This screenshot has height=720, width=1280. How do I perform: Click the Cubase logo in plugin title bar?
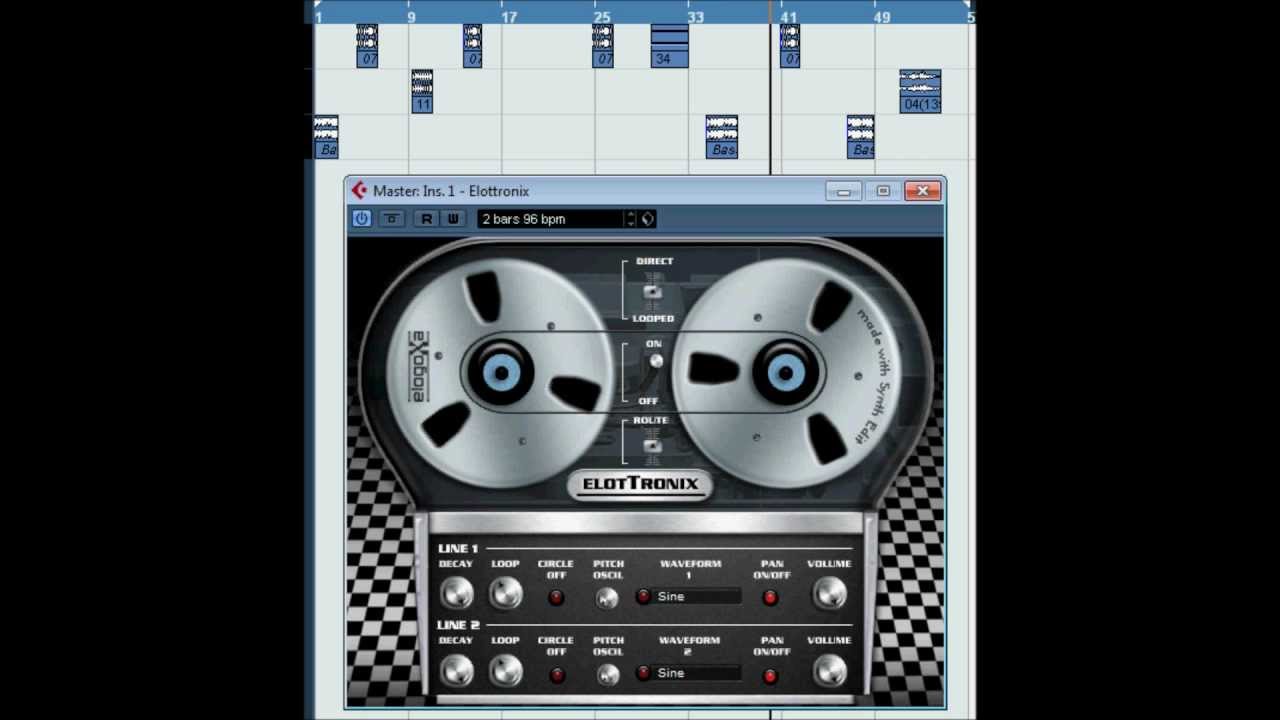359,190
